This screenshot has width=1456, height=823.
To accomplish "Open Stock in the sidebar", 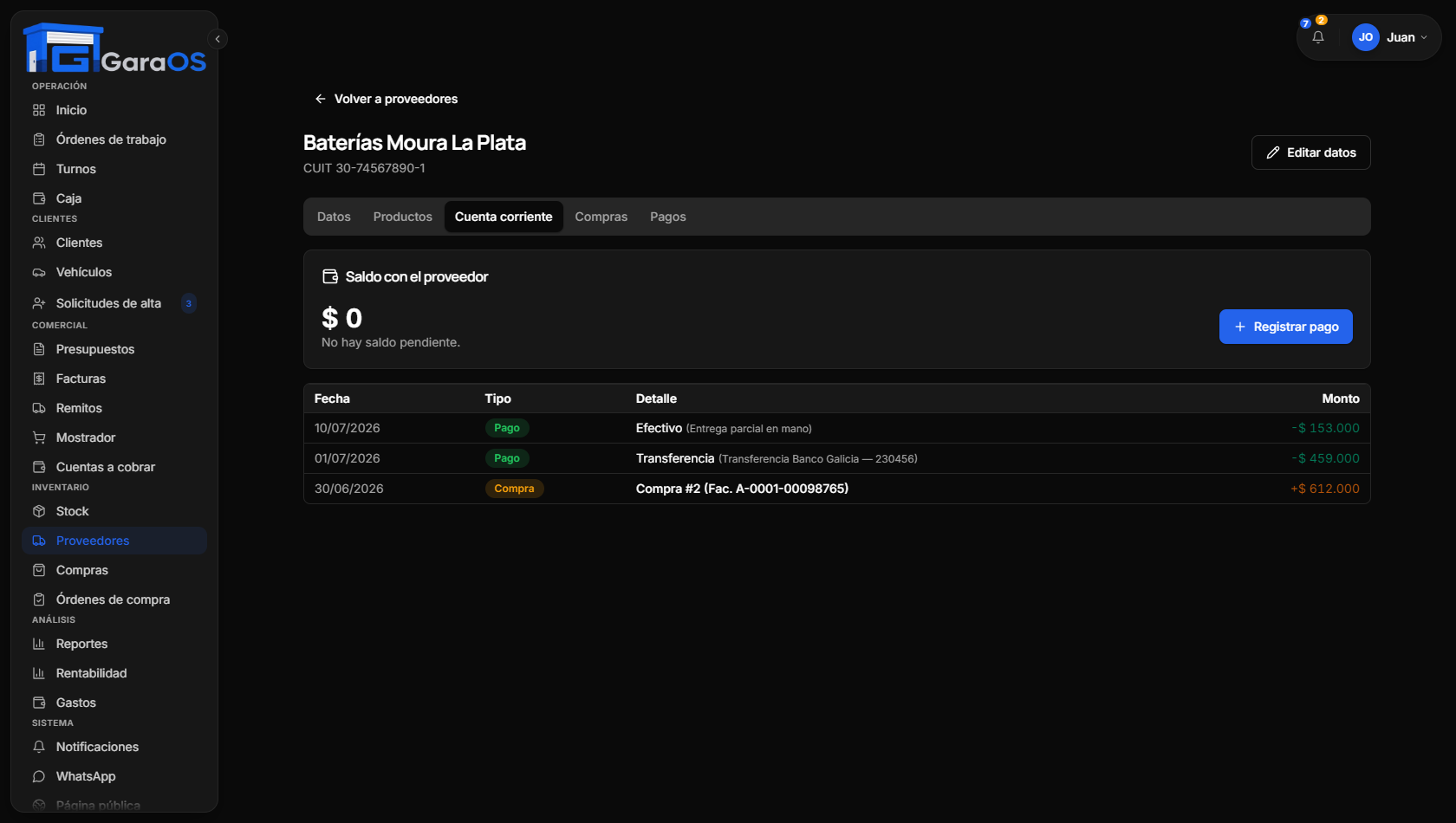I will click(x=114, y=511).
